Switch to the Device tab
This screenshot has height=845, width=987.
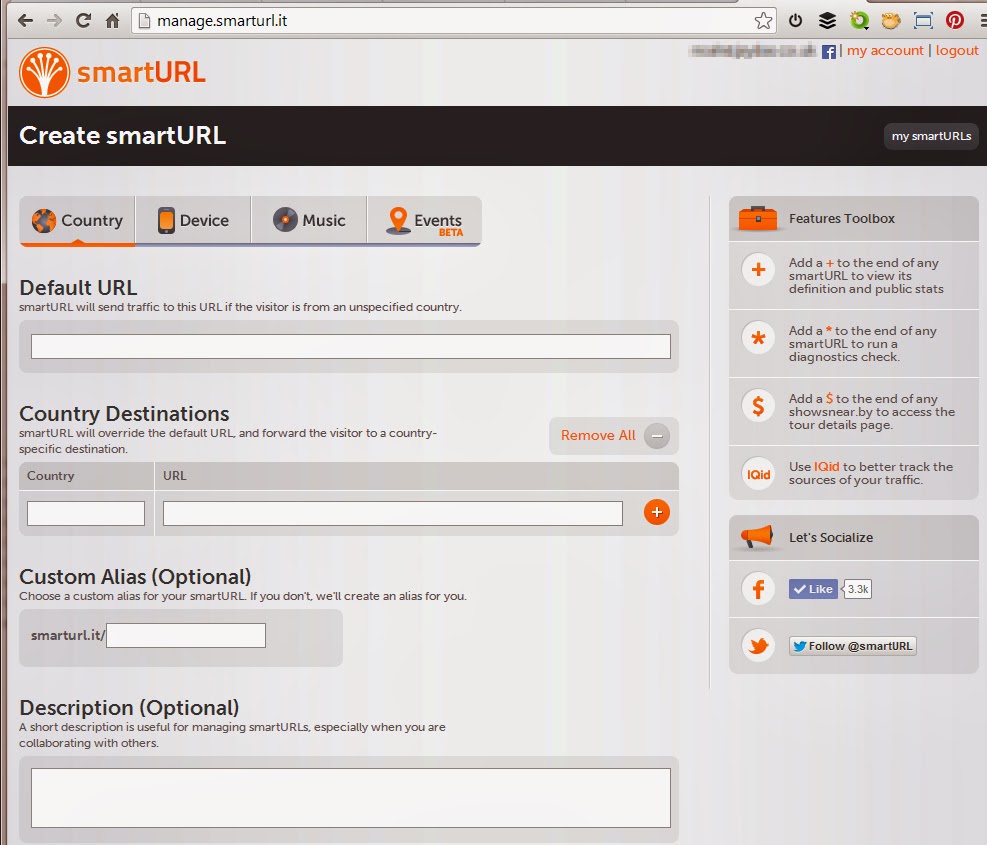(x=192, y=220)
